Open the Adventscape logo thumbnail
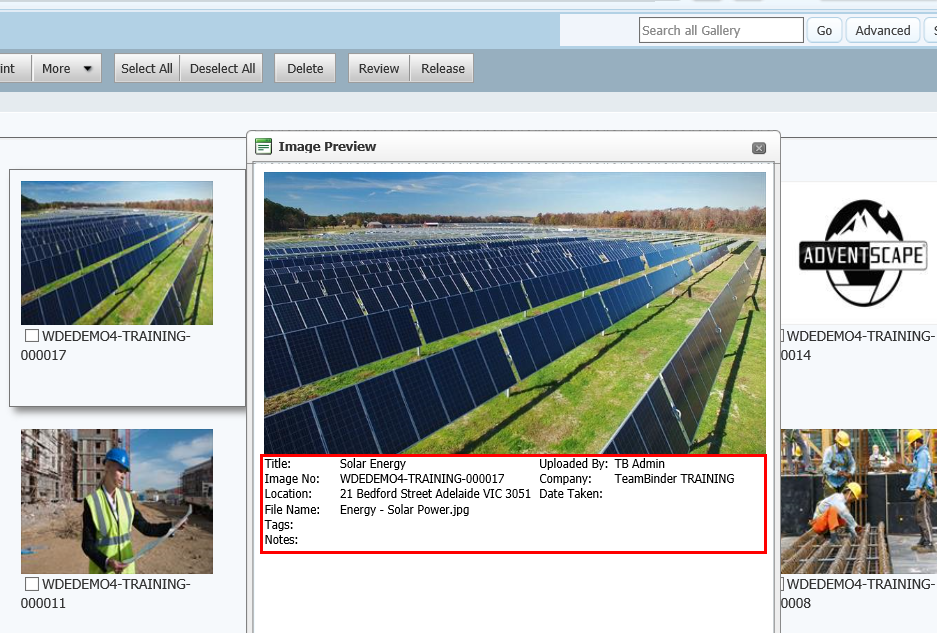Viewport: 937px width, 633px height. click(x=863, y=252)
